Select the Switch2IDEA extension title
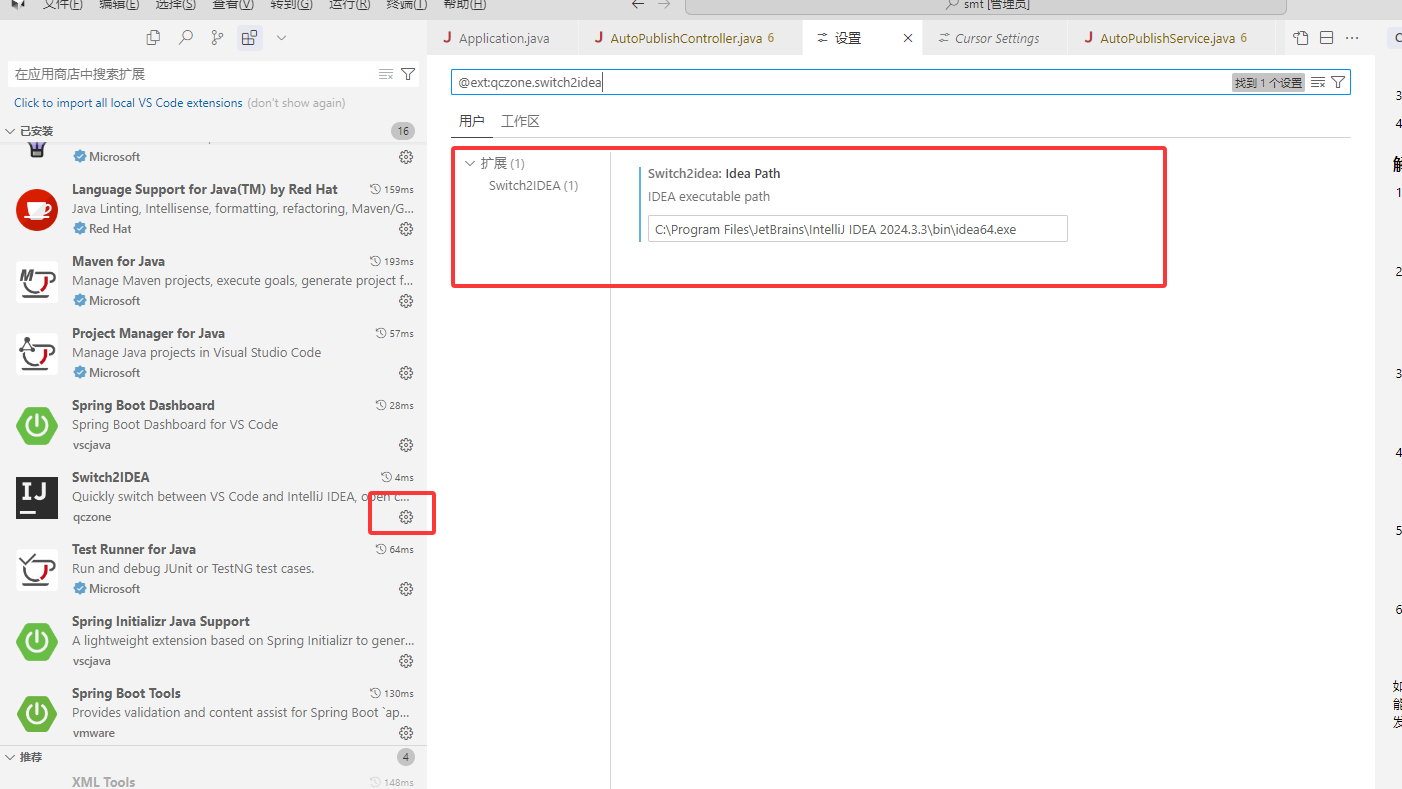 (x=111, y=477)
